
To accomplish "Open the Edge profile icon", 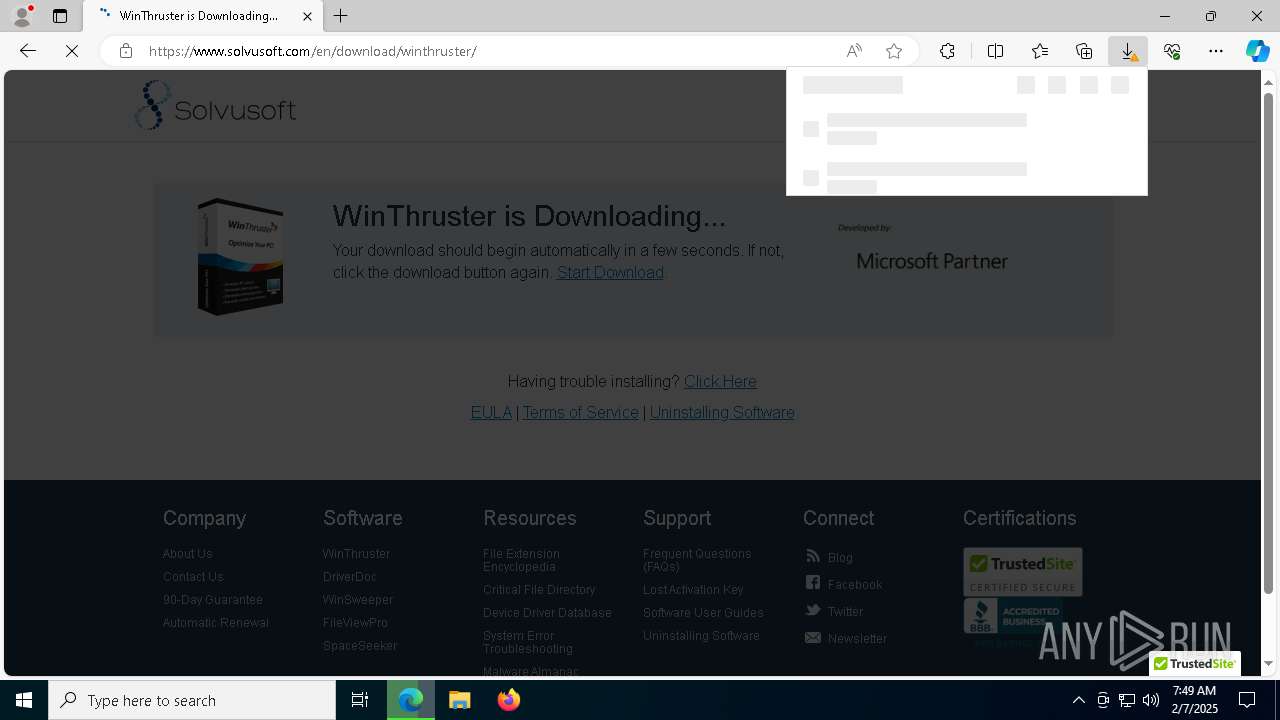I will pyautogui.click(x=21, y=16).
